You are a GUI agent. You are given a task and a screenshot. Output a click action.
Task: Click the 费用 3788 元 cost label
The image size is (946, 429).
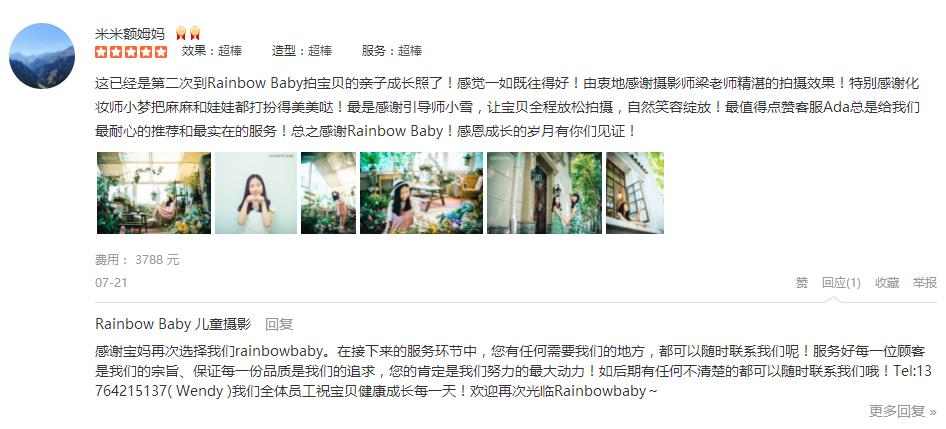137,260
